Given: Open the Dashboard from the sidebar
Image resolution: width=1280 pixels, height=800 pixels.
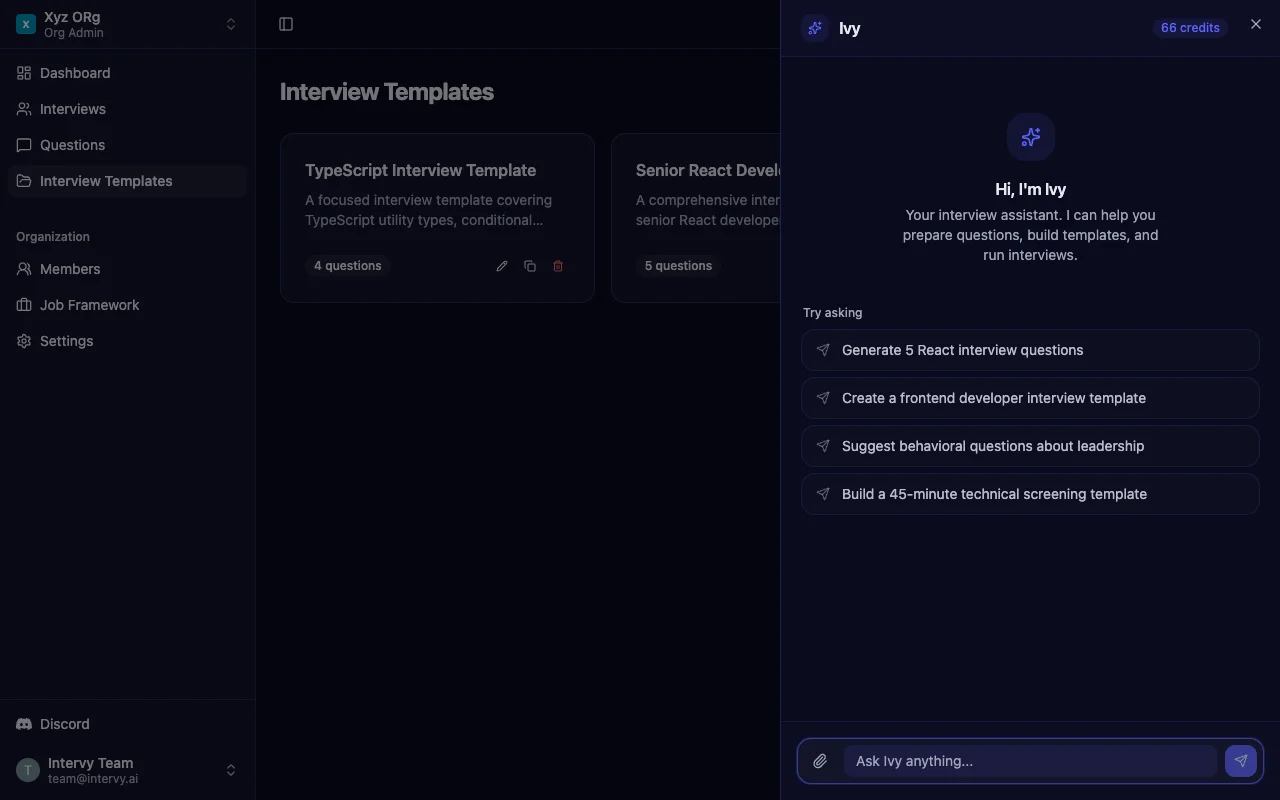Looking at the screenshot, I should [73, 73].
